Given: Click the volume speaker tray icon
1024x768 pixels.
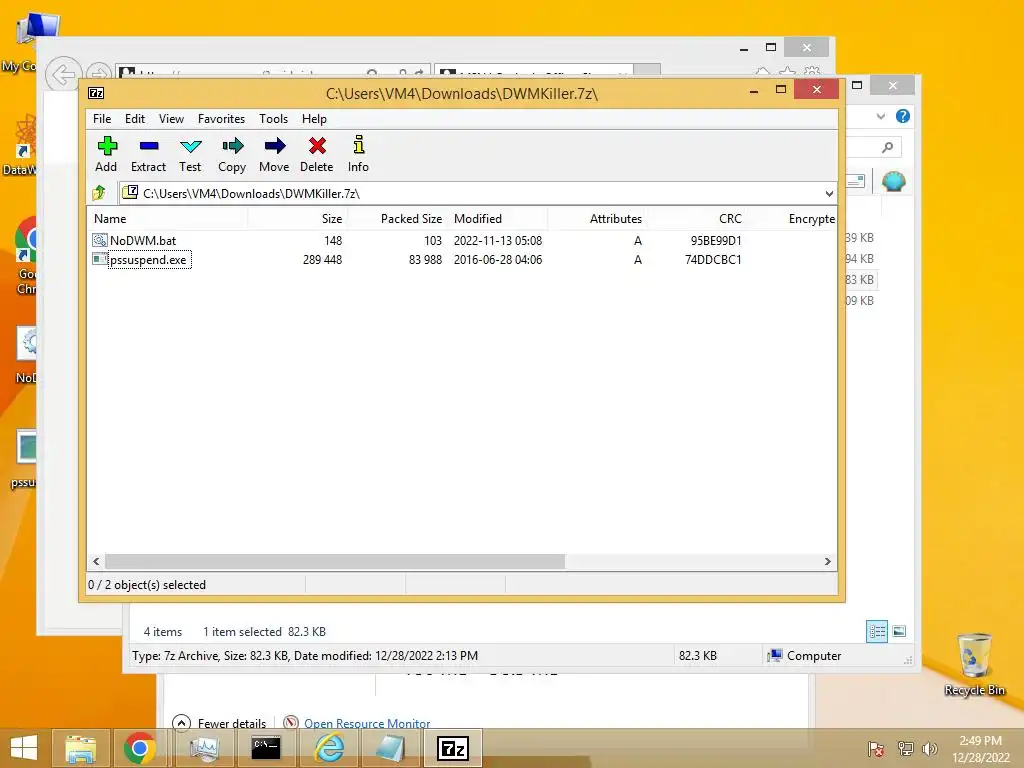Looking at the screenshot, I should (x=929, y=748).
